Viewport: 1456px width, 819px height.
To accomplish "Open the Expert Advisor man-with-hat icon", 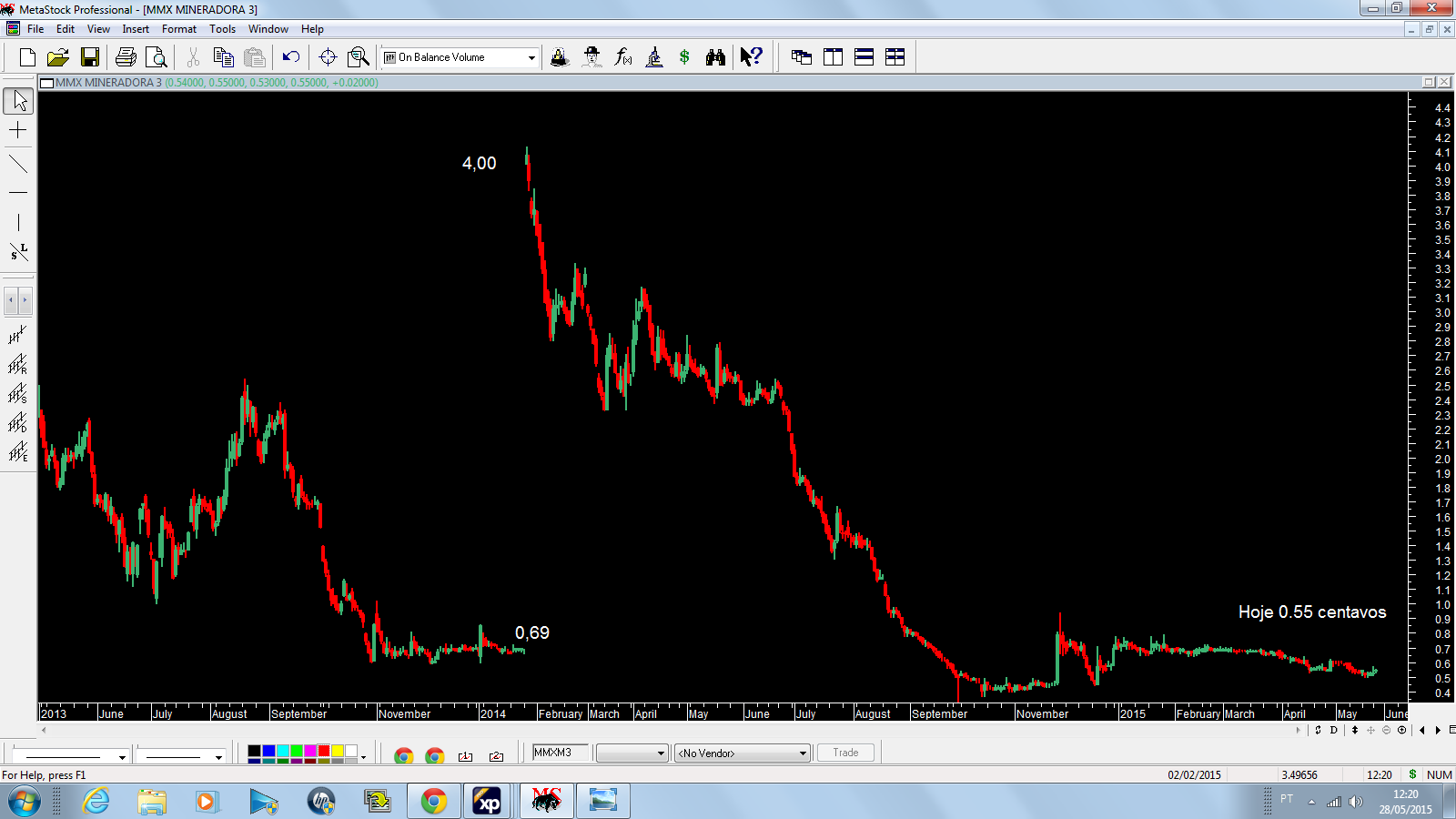I will point(591,57).
